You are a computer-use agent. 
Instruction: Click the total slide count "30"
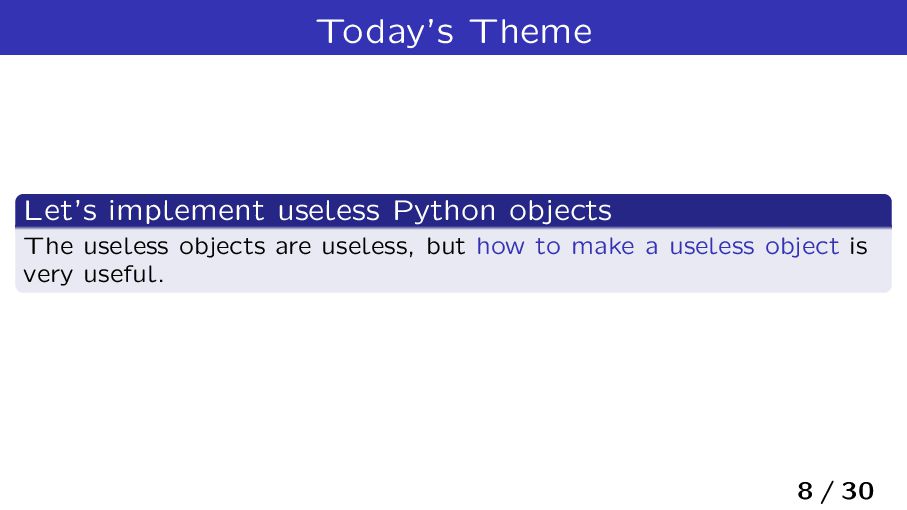857,491
